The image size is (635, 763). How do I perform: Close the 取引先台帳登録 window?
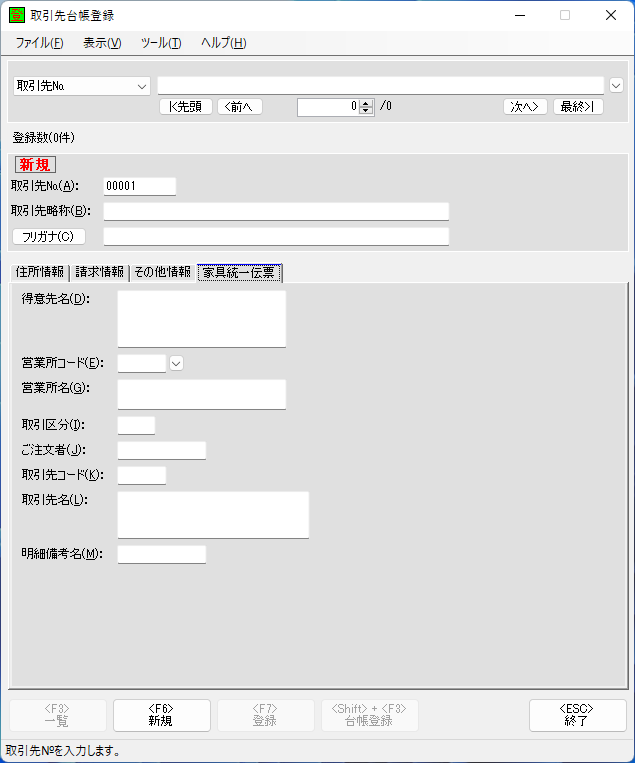point(611,16)
